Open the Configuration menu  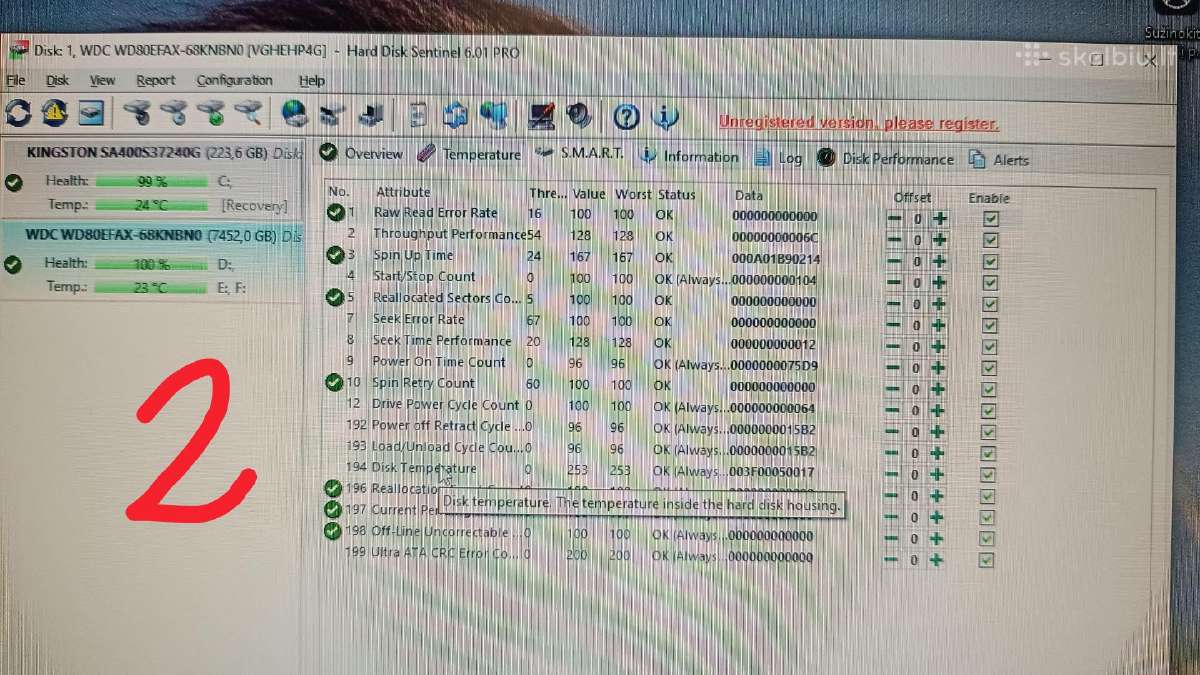(x=234, y=80)
